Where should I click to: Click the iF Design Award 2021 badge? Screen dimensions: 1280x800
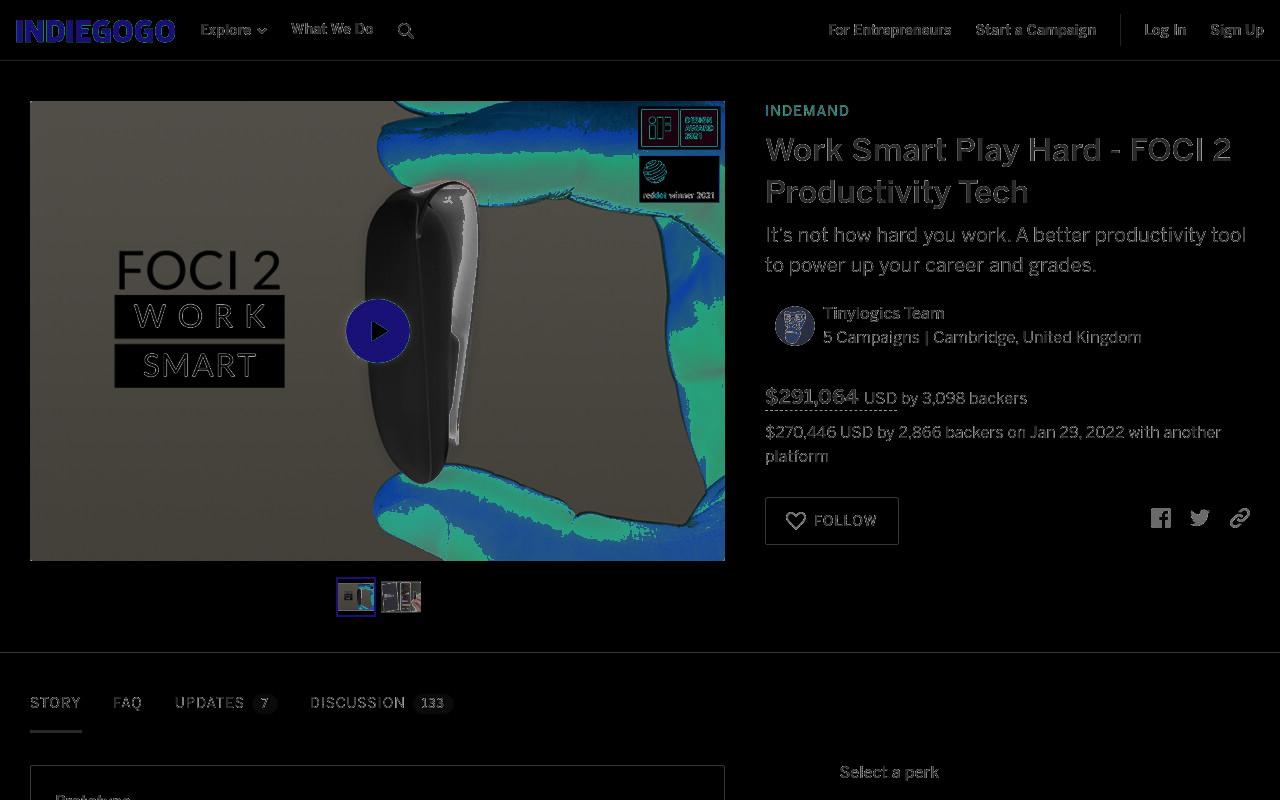[679, 128]
